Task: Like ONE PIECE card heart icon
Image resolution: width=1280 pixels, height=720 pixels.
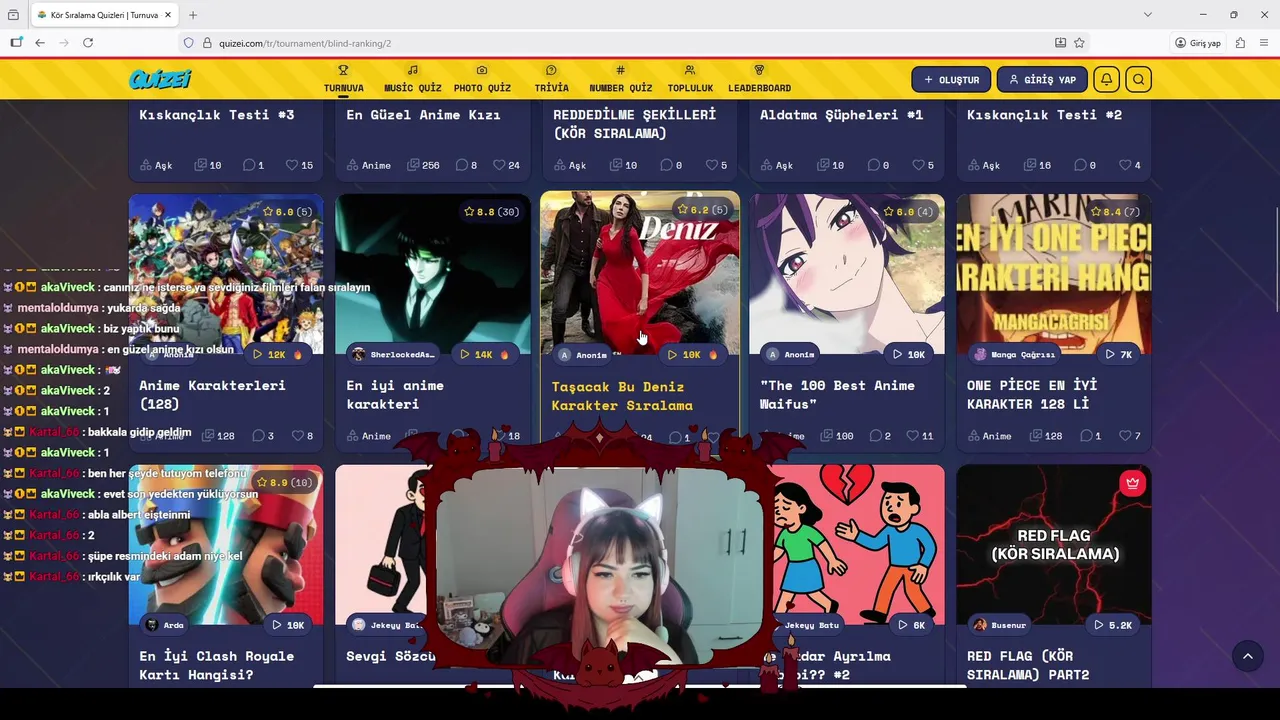Action: [x=1126, y=435]
